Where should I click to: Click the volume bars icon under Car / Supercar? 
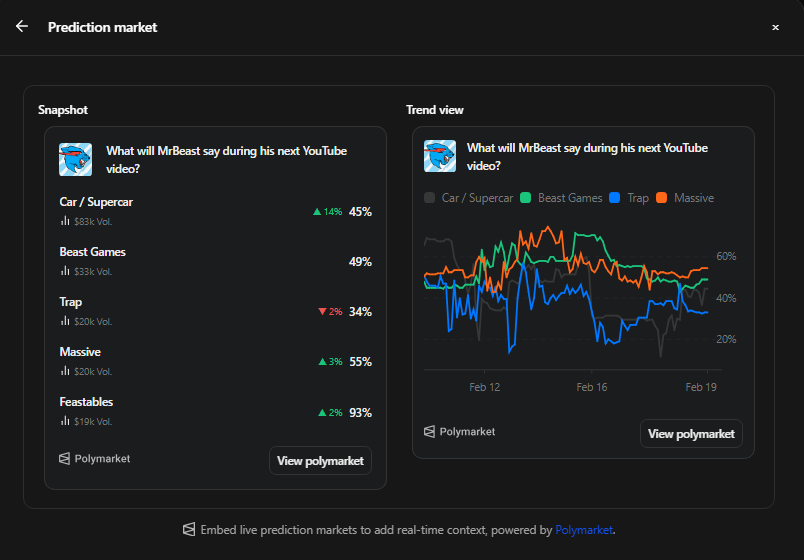click(65, 221)
